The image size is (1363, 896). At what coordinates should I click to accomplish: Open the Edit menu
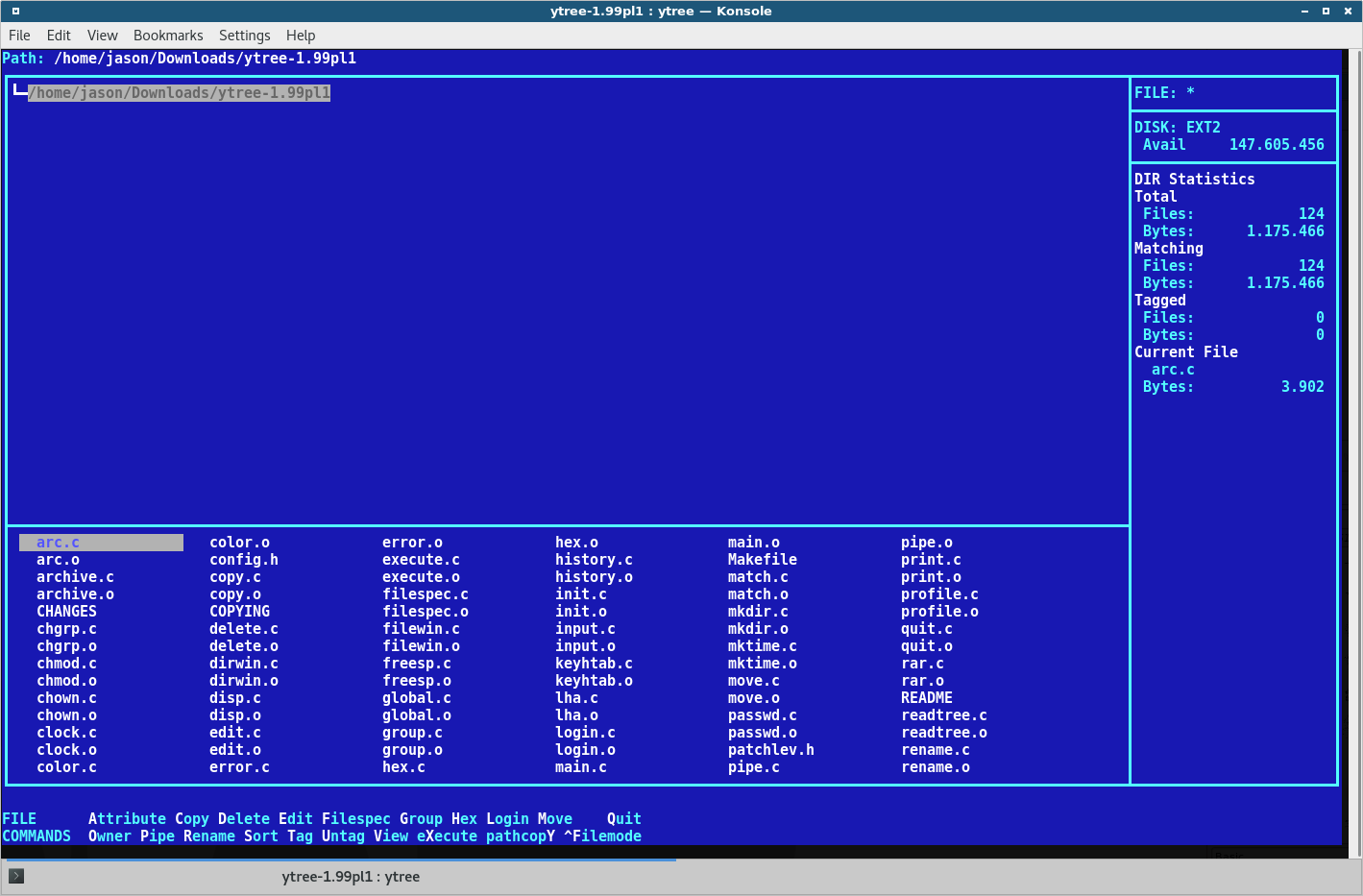[x=59, y=36]
